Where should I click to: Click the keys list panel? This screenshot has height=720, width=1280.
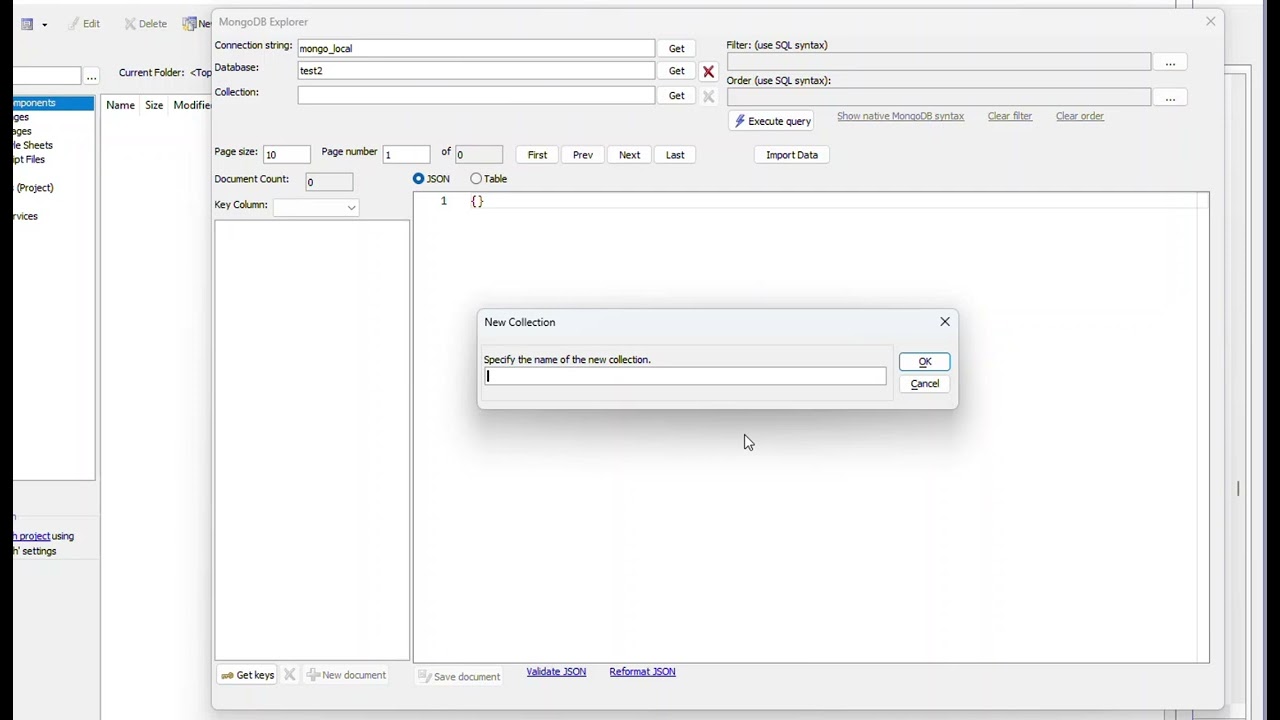pos(312,440)
